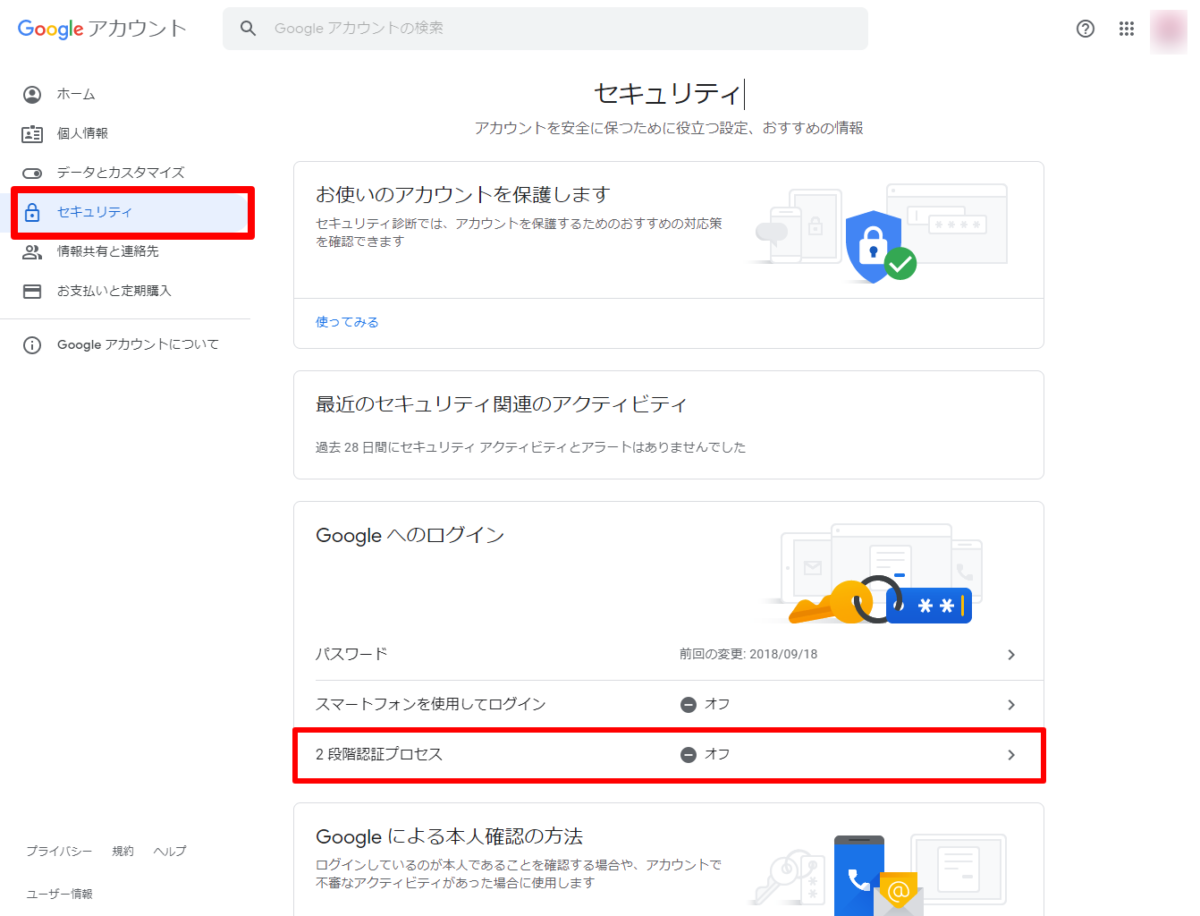Image resolution: width=1200 pixels, height=916 pixels.
Task: Click the 最近のセキュリティ関連のアクティビティ heading
Action: click(501, 405)
